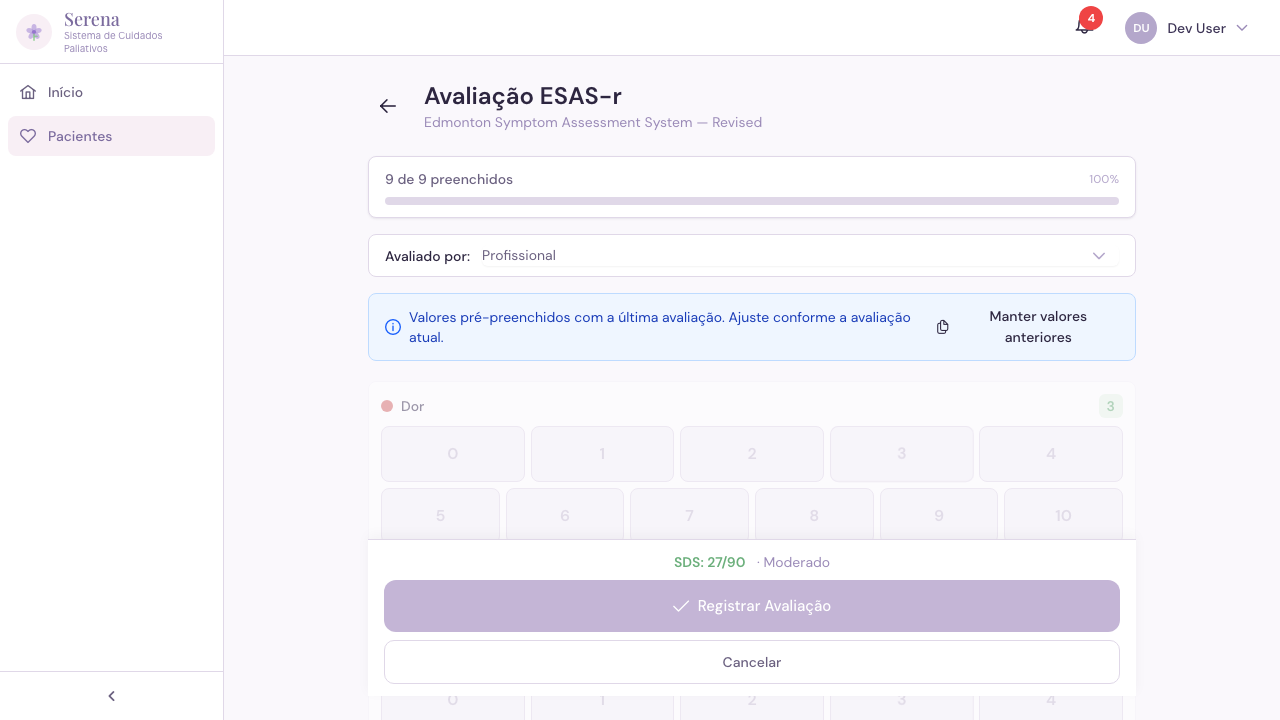Click the info icon in the blue banner
Image resolution: width=1280 pixels, height=720 pixels.
(393, 327)
